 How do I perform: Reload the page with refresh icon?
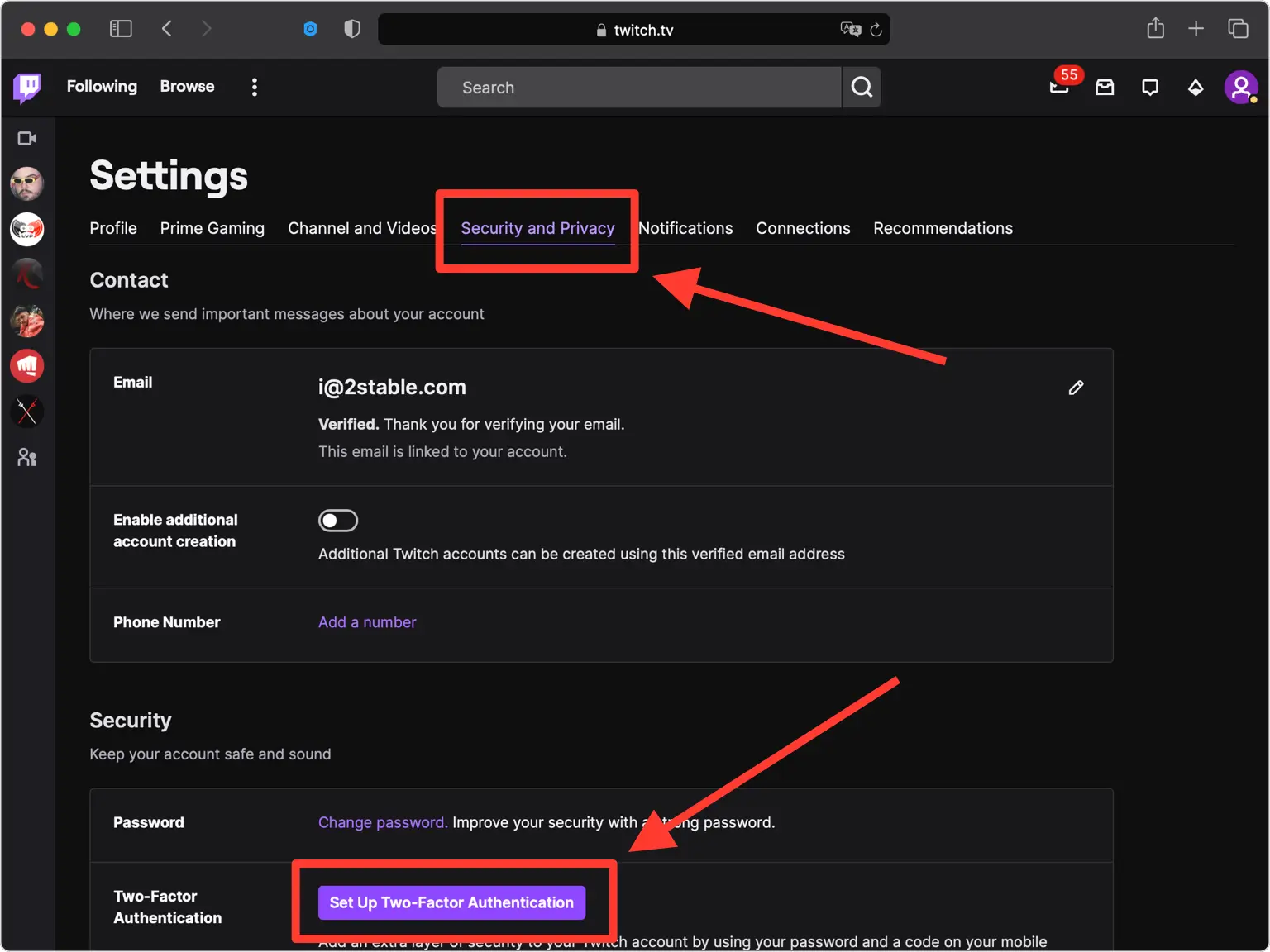click(876, 30)
